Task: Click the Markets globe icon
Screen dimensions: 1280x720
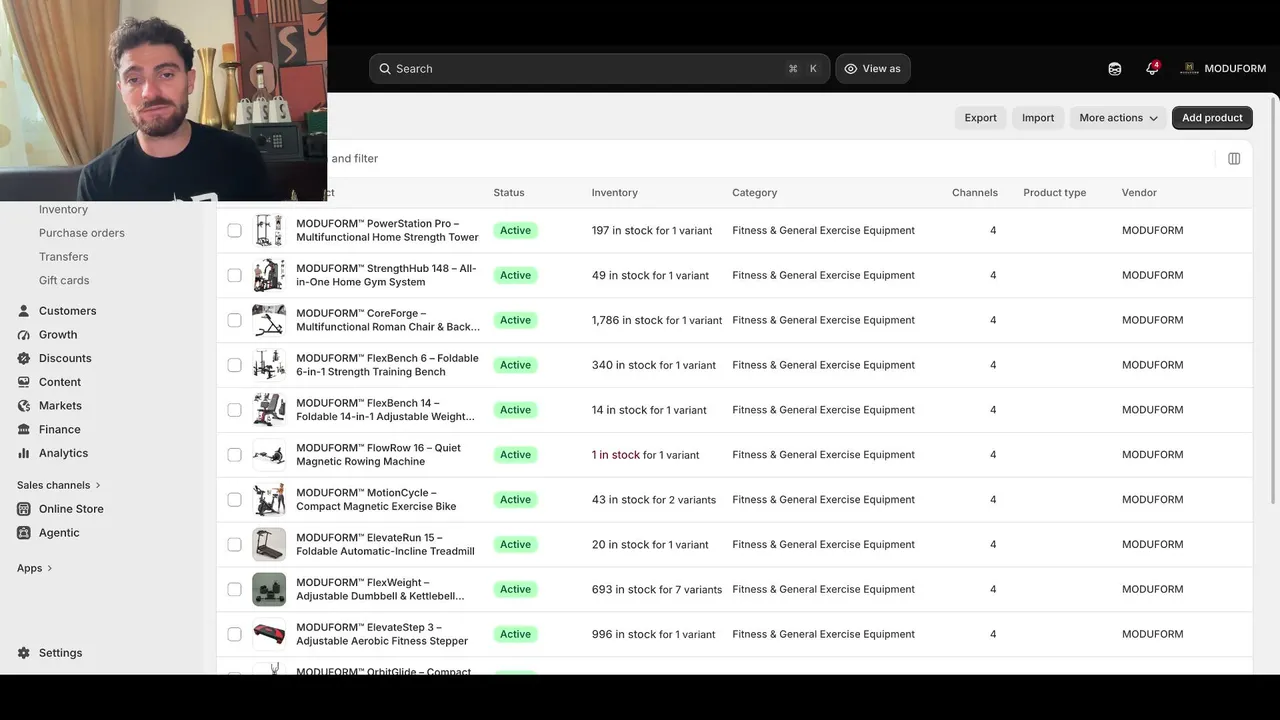Action: coord(24,406)
